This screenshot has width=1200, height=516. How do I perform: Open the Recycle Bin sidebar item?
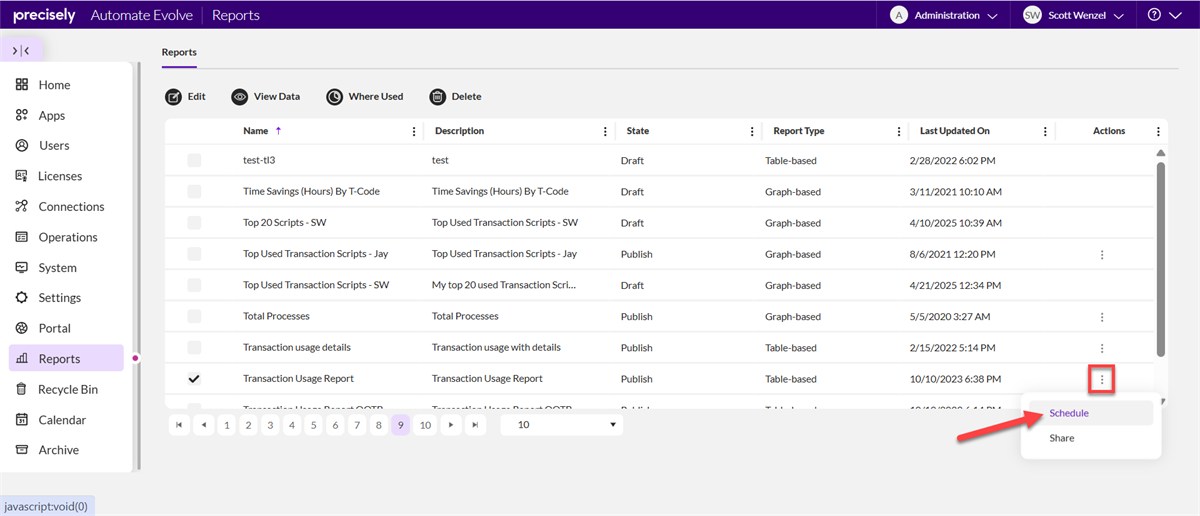click(68, 389)
